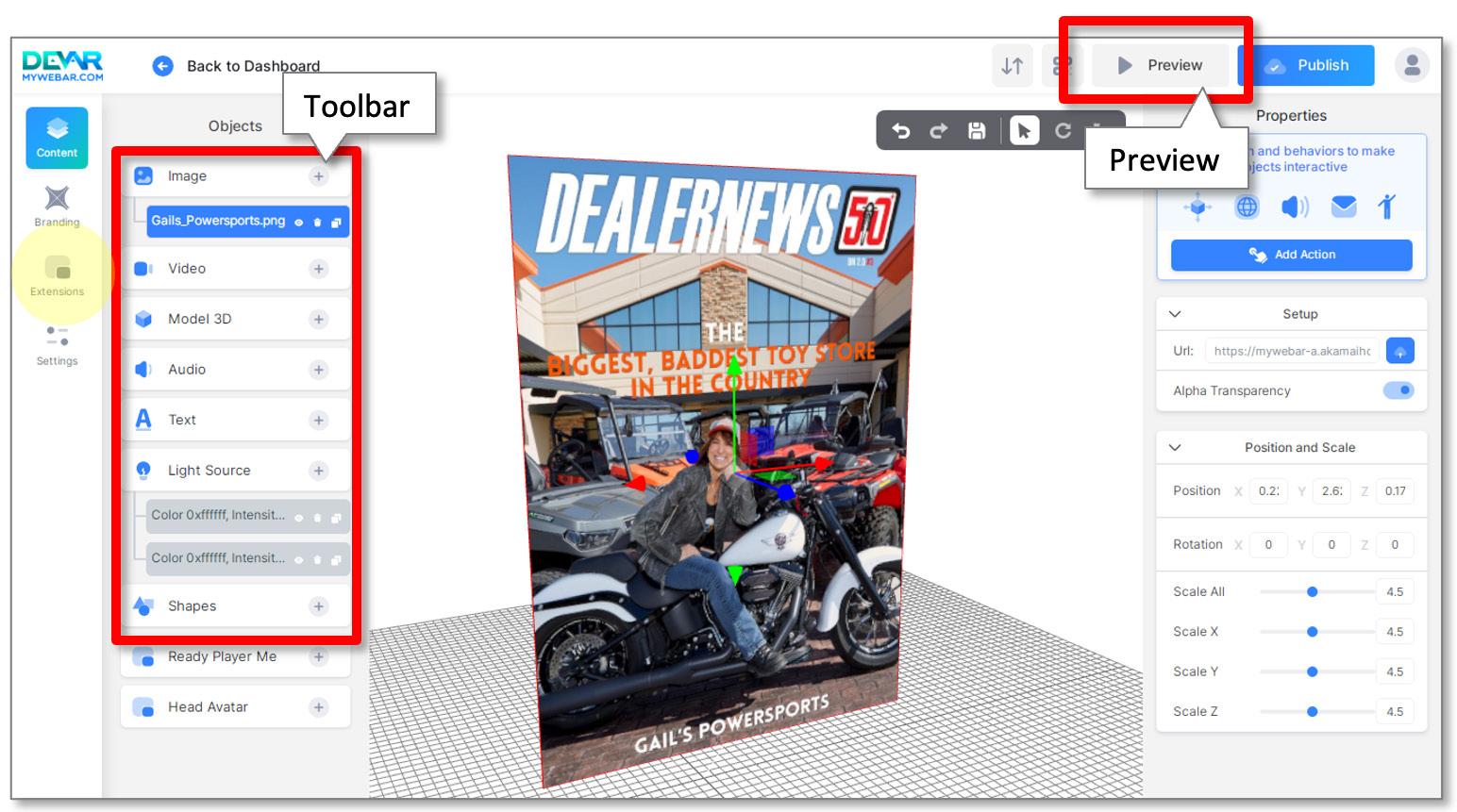Toggle visibility of second Color 0xffffff light
Screen dimensions: 1457x812
pyautogui.click(x=298, y=560)
